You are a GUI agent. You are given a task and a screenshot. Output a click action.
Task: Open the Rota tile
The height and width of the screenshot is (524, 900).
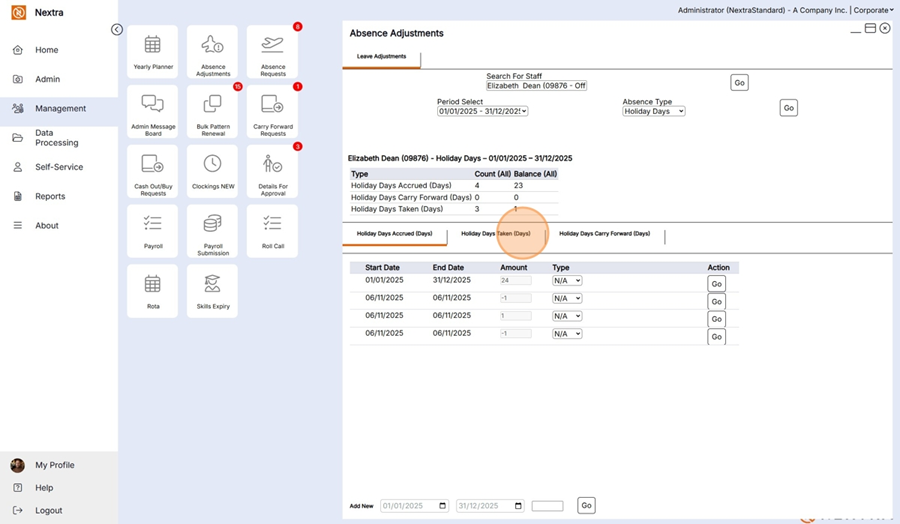tap(152, 290)
